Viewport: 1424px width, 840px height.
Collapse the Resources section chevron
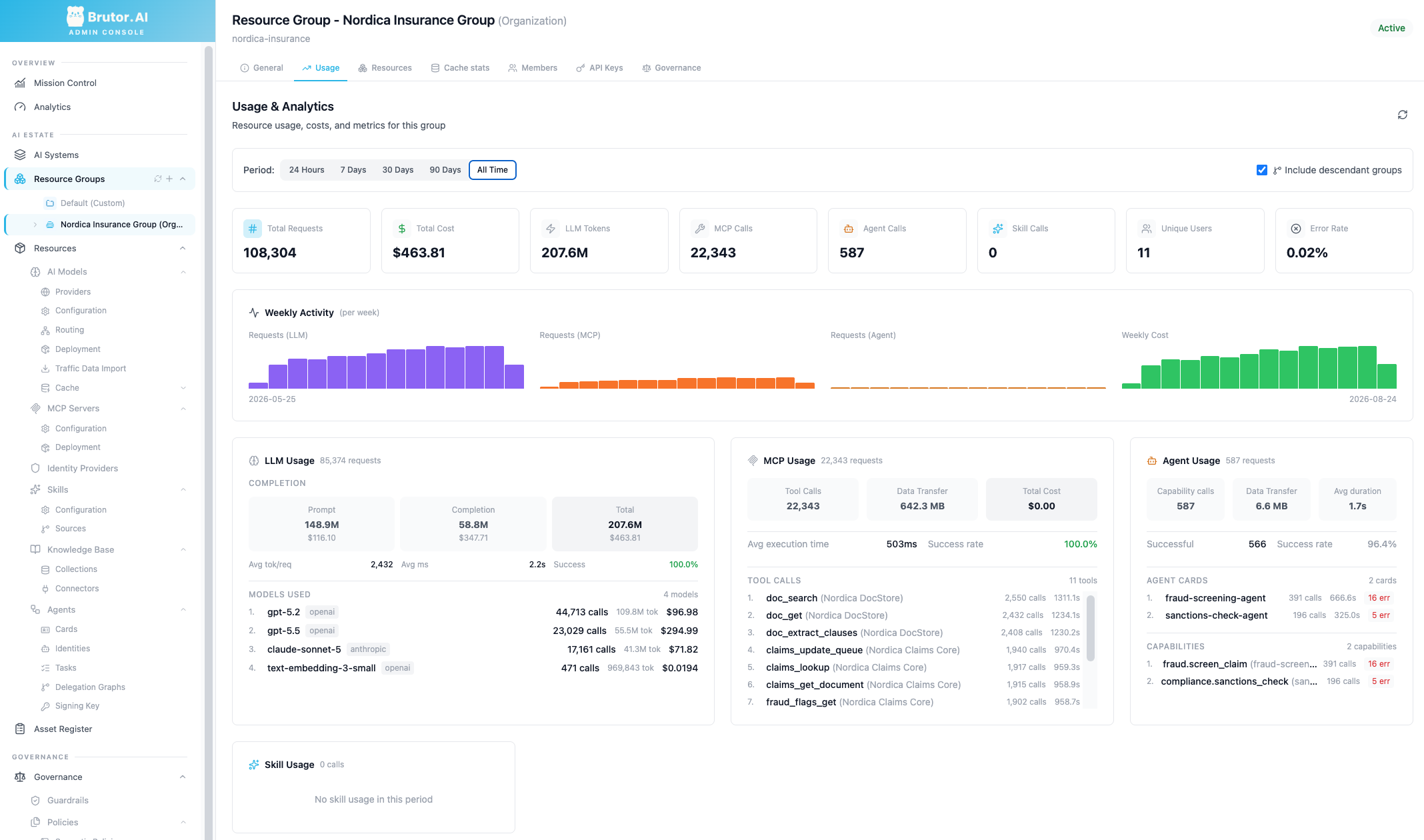coord(183,248)
